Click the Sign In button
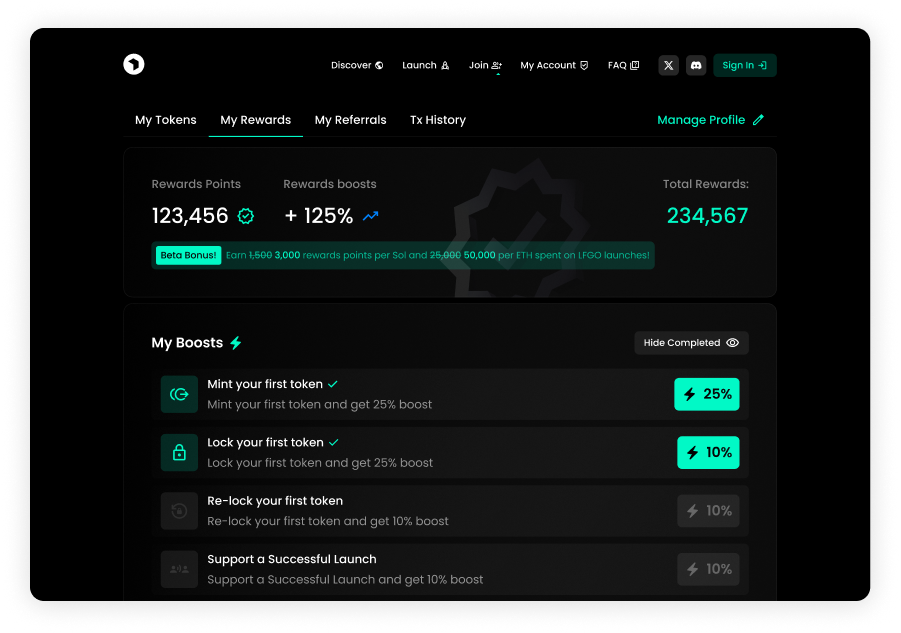 pos(744,64)
